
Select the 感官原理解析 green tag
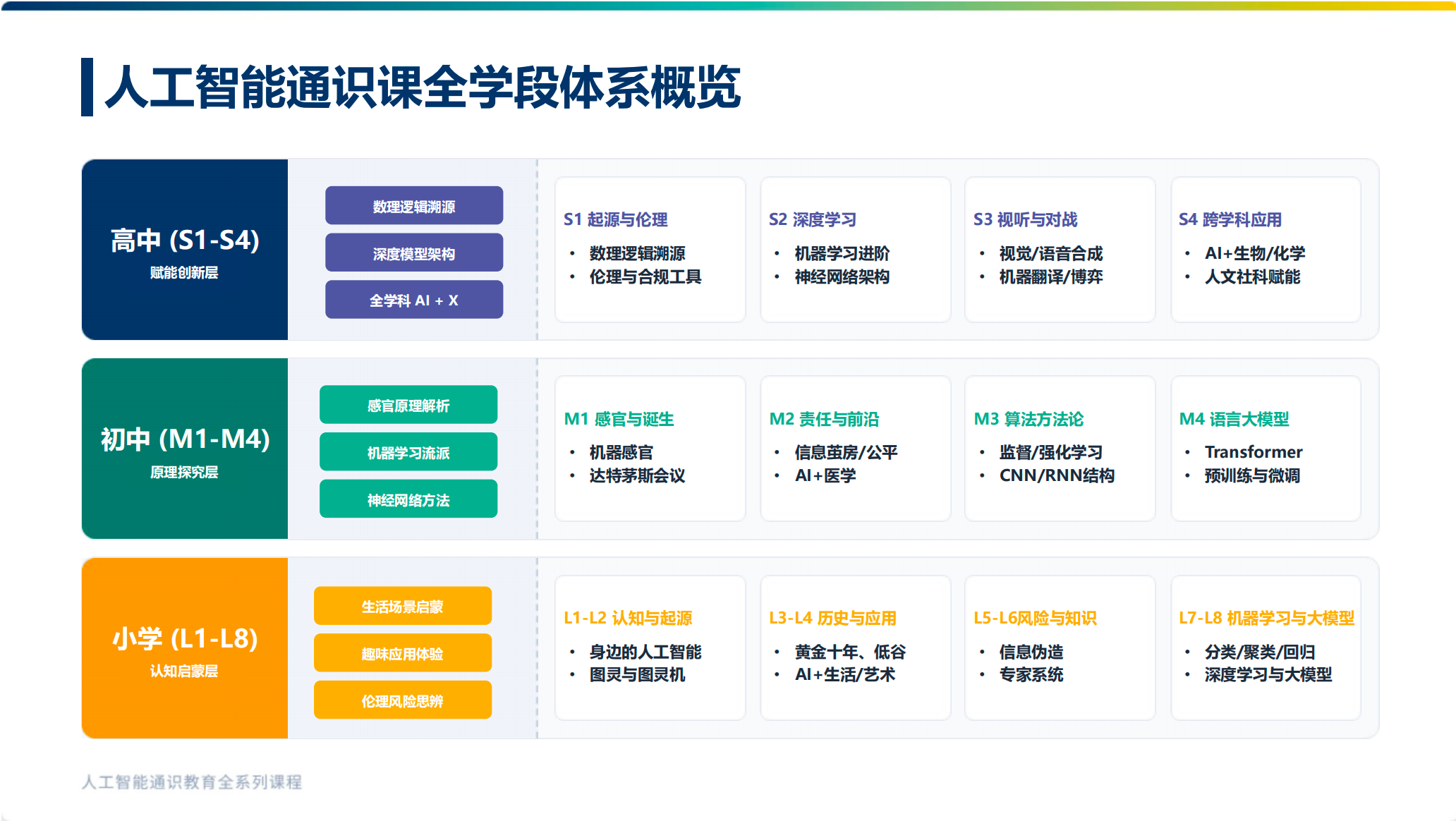(408, 405)
